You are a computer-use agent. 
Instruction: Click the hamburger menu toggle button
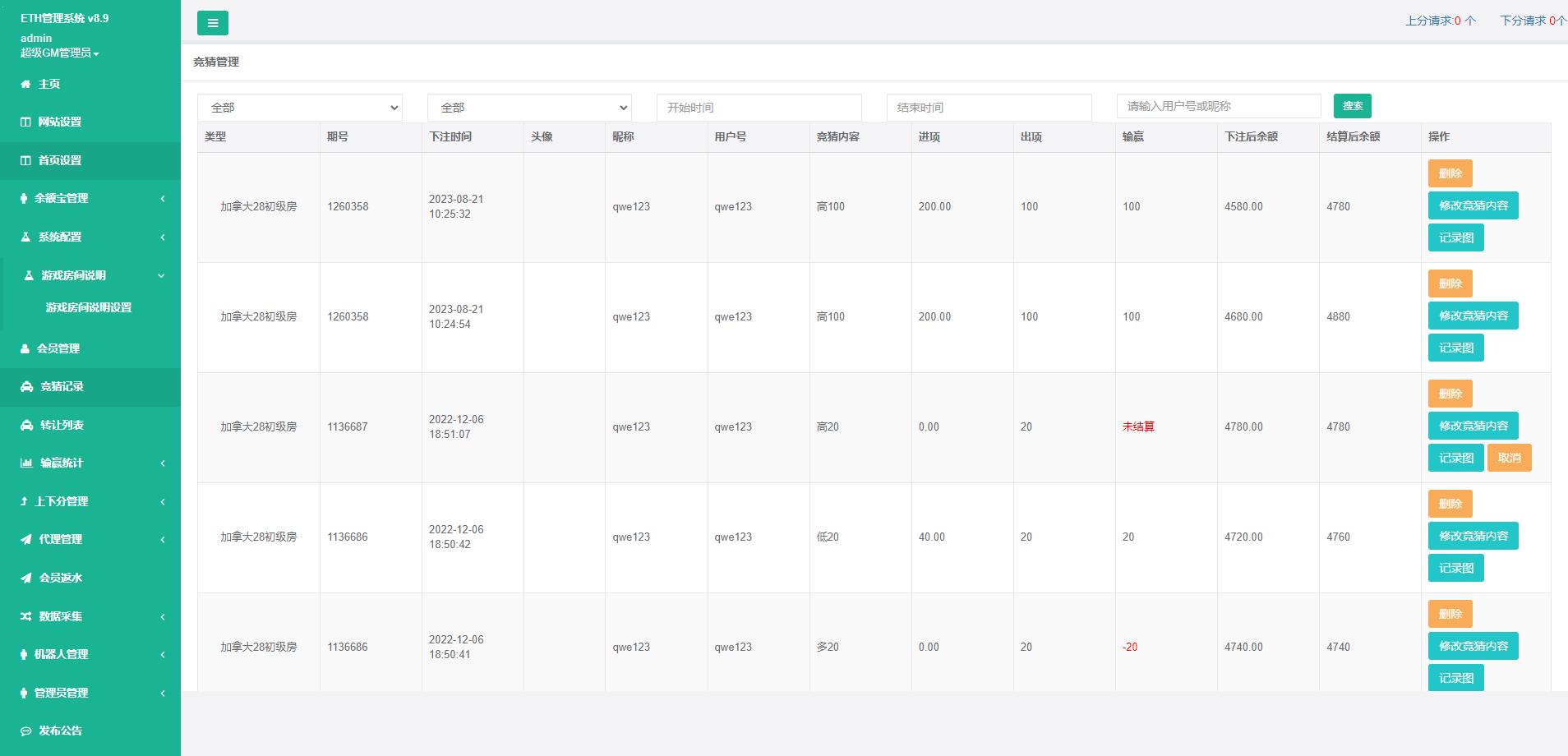pos(212,23)
